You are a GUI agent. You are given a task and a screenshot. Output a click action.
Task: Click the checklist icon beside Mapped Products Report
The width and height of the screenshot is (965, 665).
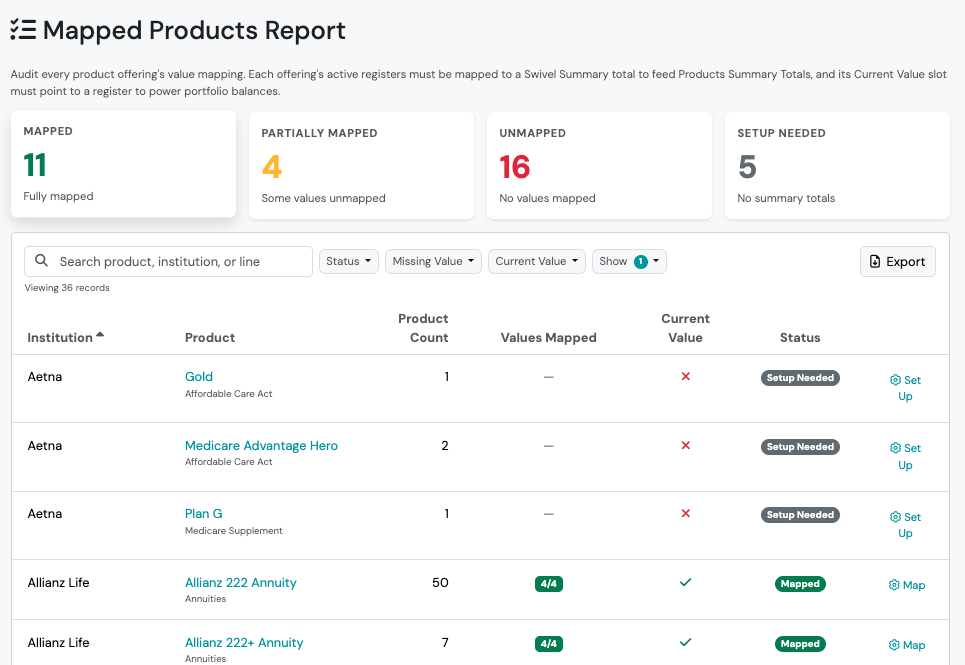(23, 30)
